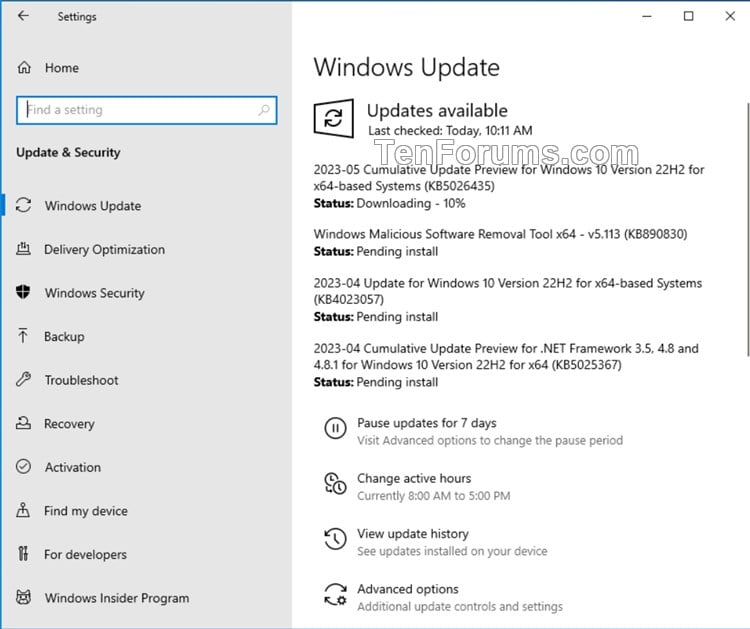The image size is (750, 629).
Task: Click Additional update controls and settings text
Action: [x=460, y=607]
